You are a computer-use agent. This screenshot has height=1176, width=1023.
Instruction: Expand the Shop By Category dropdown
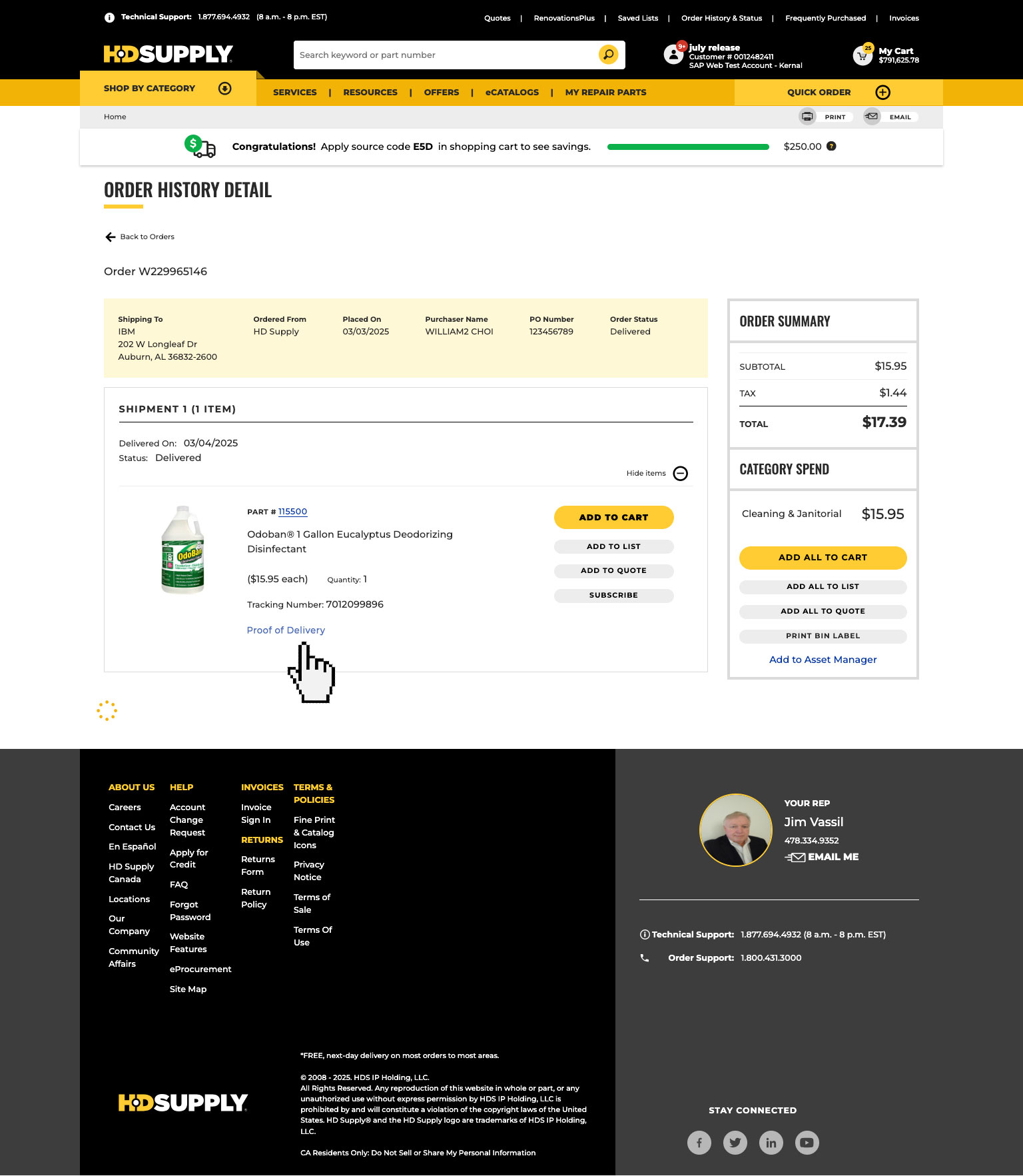point(168,89)
